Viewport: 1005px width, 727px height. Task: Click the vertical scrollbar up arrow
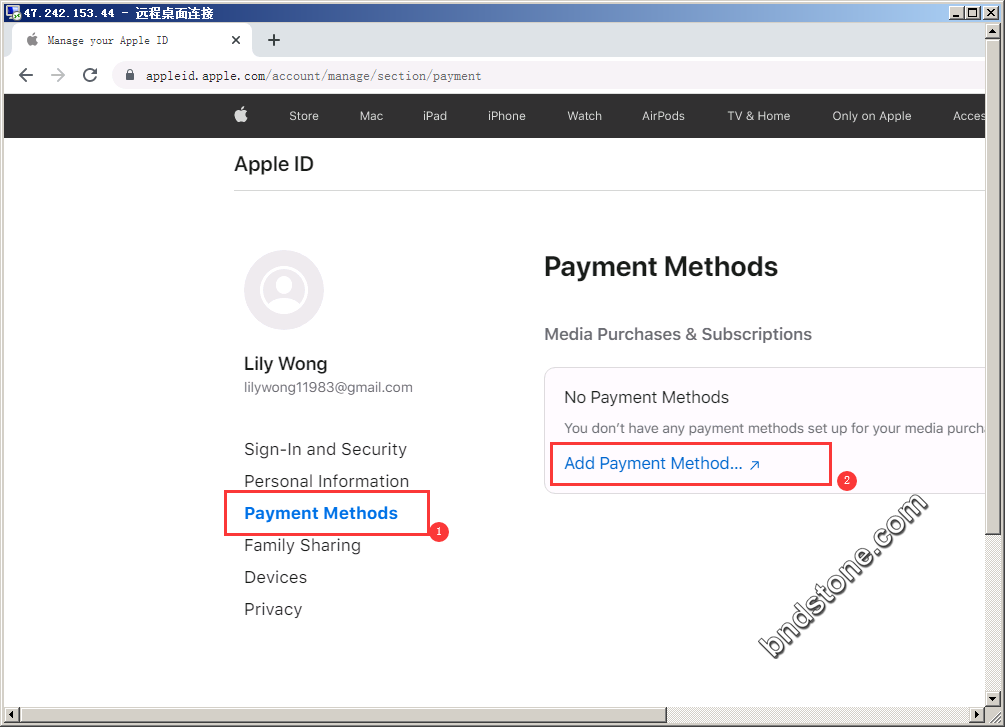993,30
